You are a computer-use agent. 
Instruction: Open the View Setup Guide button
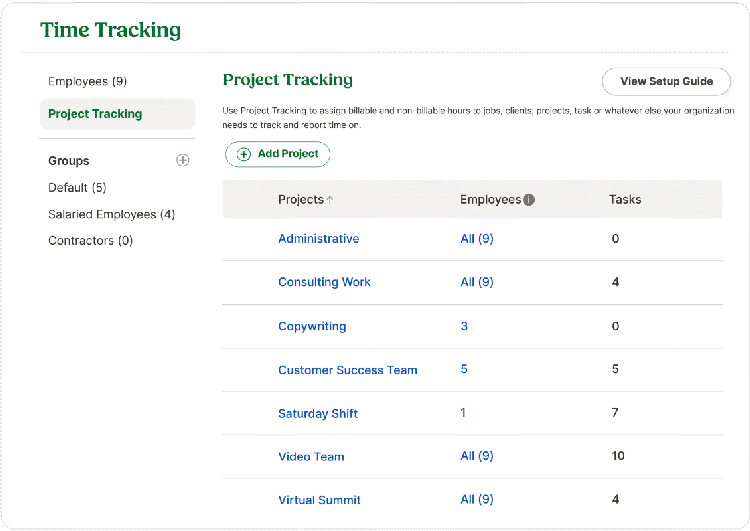[666, 81]
